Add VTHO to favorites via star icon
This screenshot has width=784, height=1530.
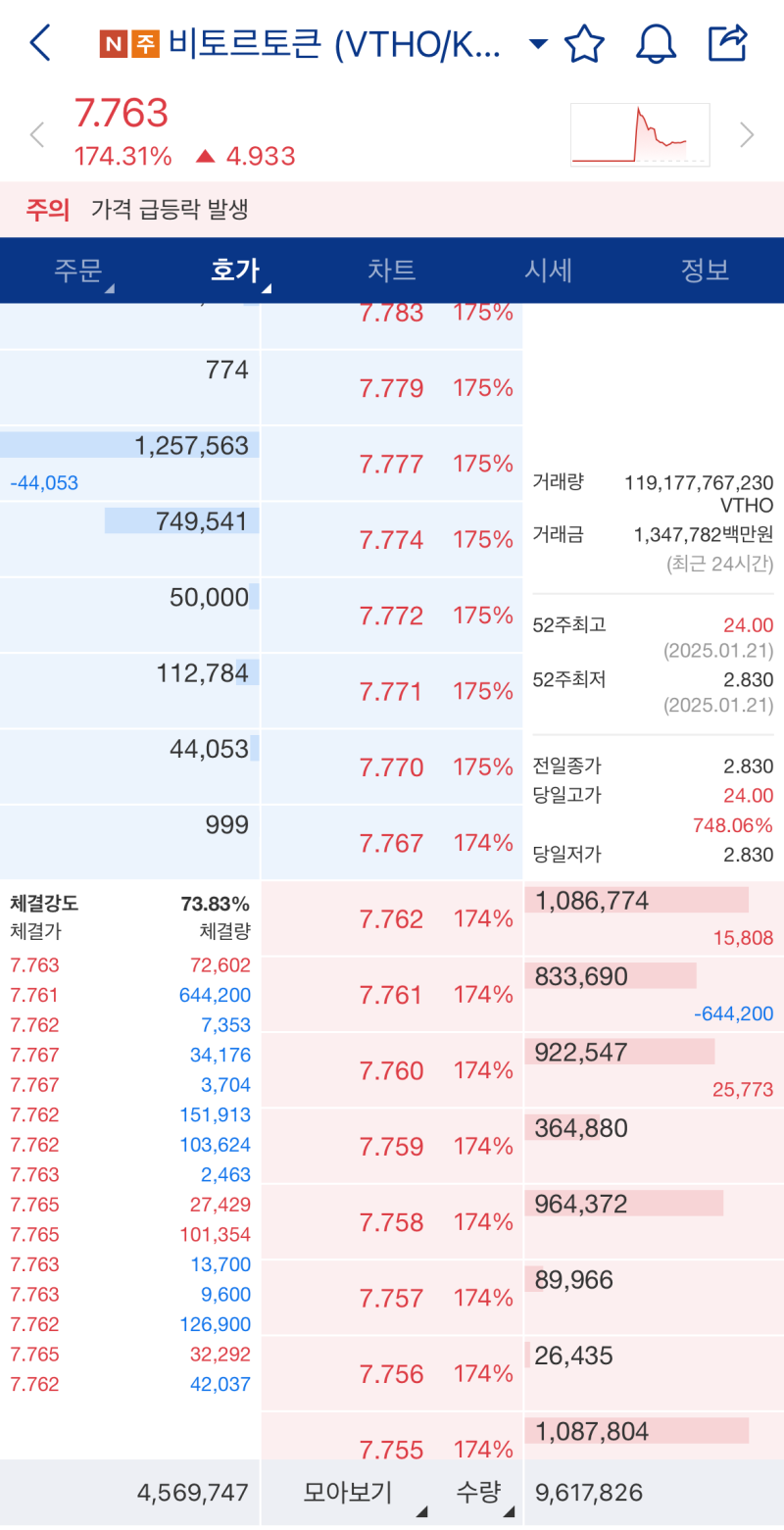585,43
